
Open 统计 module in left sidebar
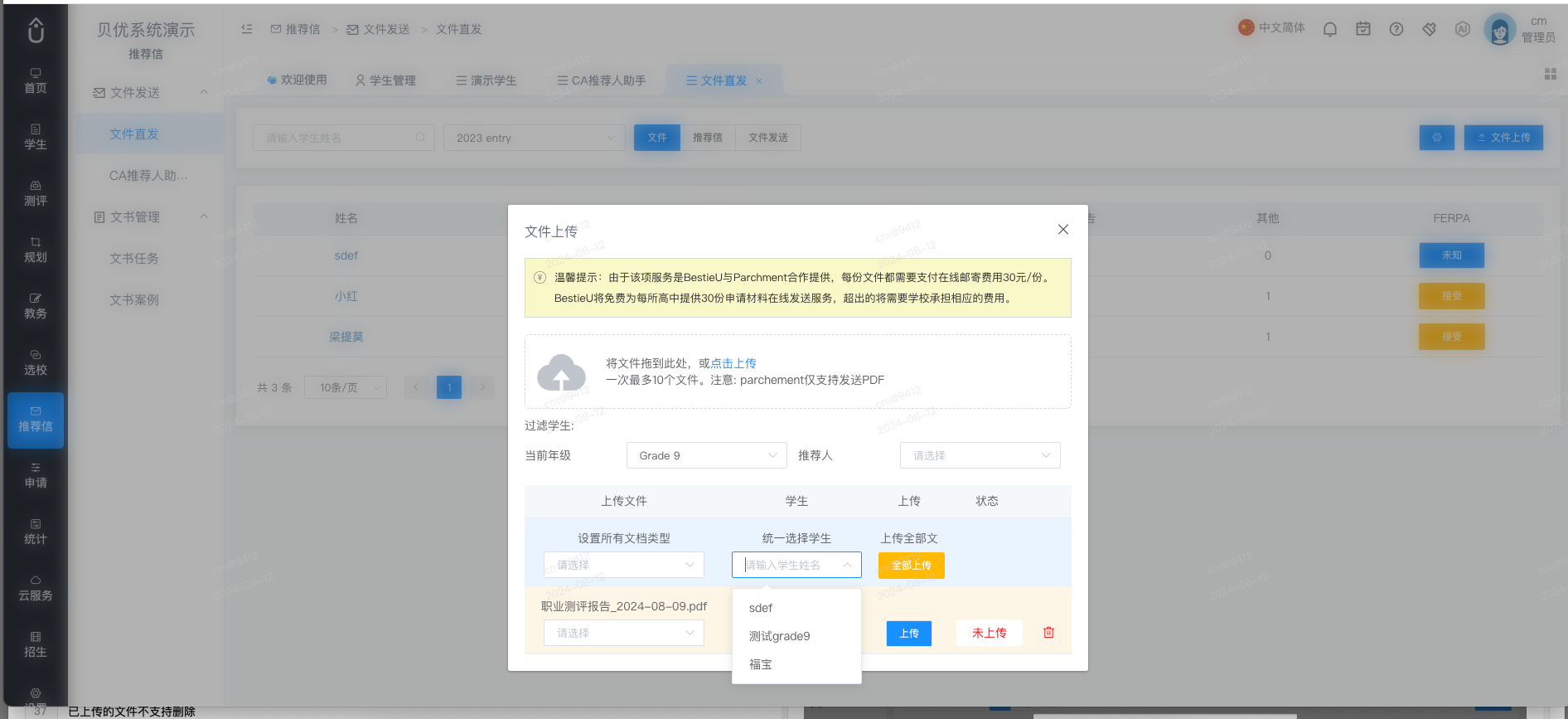pos(36,532)
